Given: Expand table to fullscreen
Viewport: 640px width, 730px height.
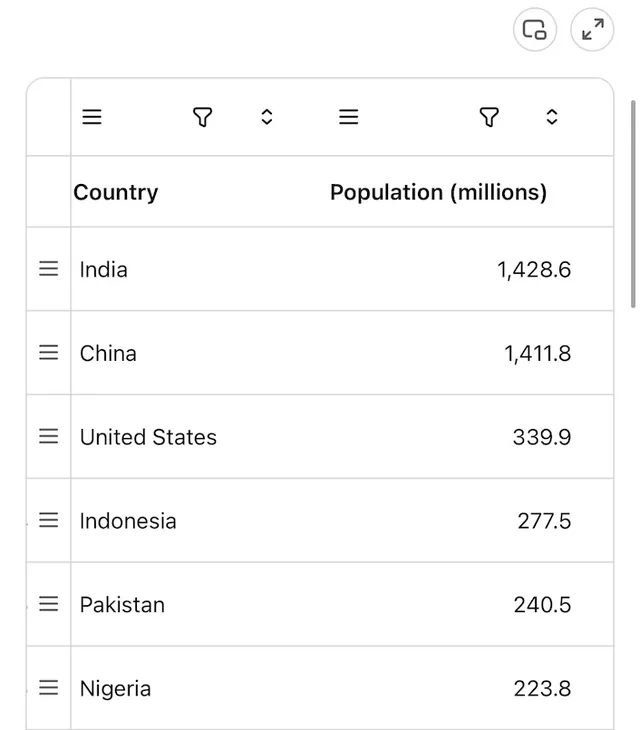Looking at the screenshot, I should (x=592, y=30).
